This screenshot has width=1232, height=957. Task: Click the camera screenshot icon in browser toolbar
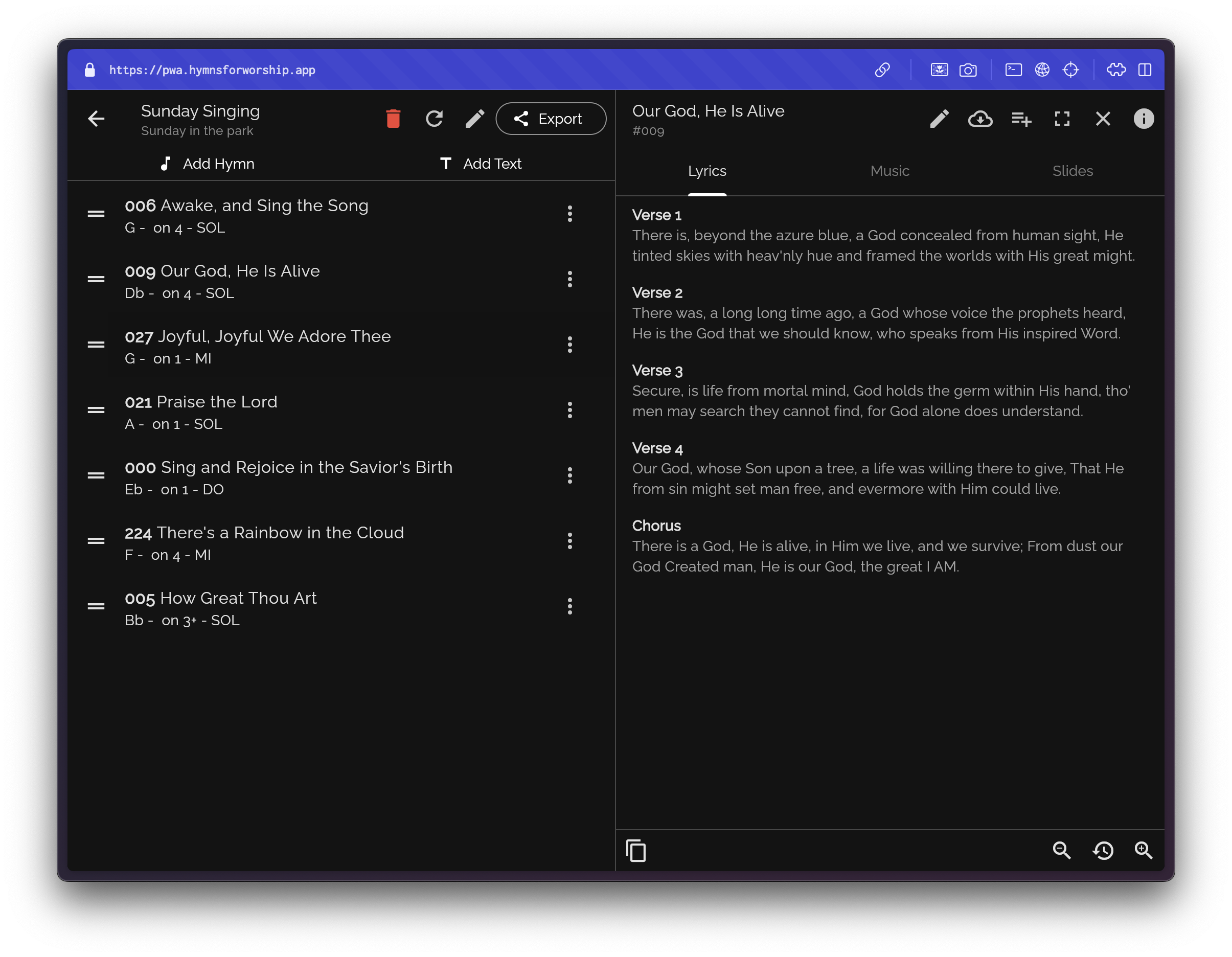[x=968, y=70]
